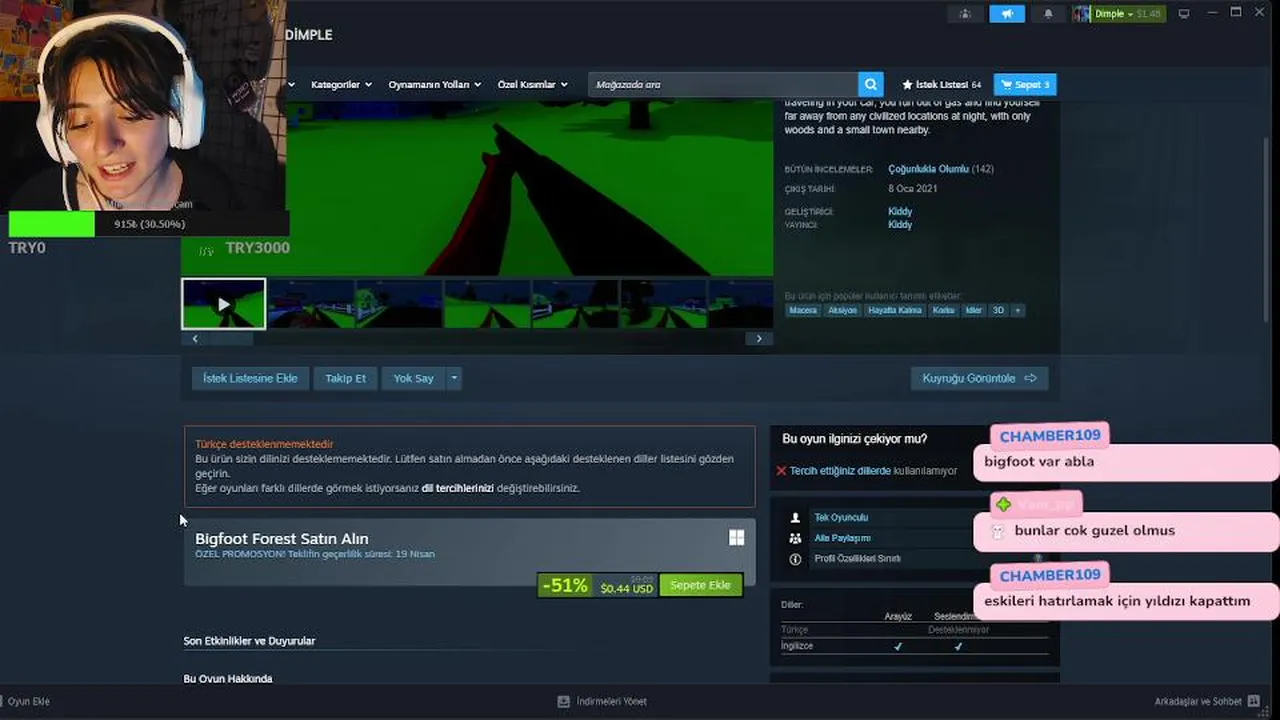Open the publisher Kiddy link

point(900,224)
